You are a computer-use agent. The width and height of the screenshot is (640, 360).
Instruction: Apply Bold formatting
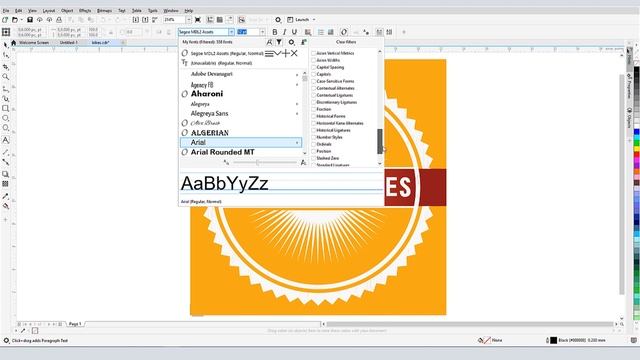275,32
